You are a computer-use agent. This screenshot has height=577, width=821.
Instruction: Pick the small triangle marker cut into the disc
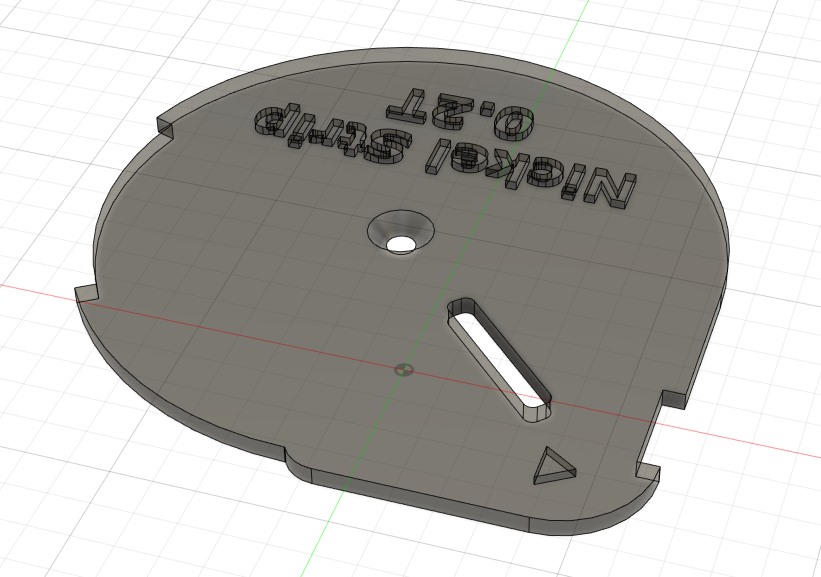tap(555, 465)
